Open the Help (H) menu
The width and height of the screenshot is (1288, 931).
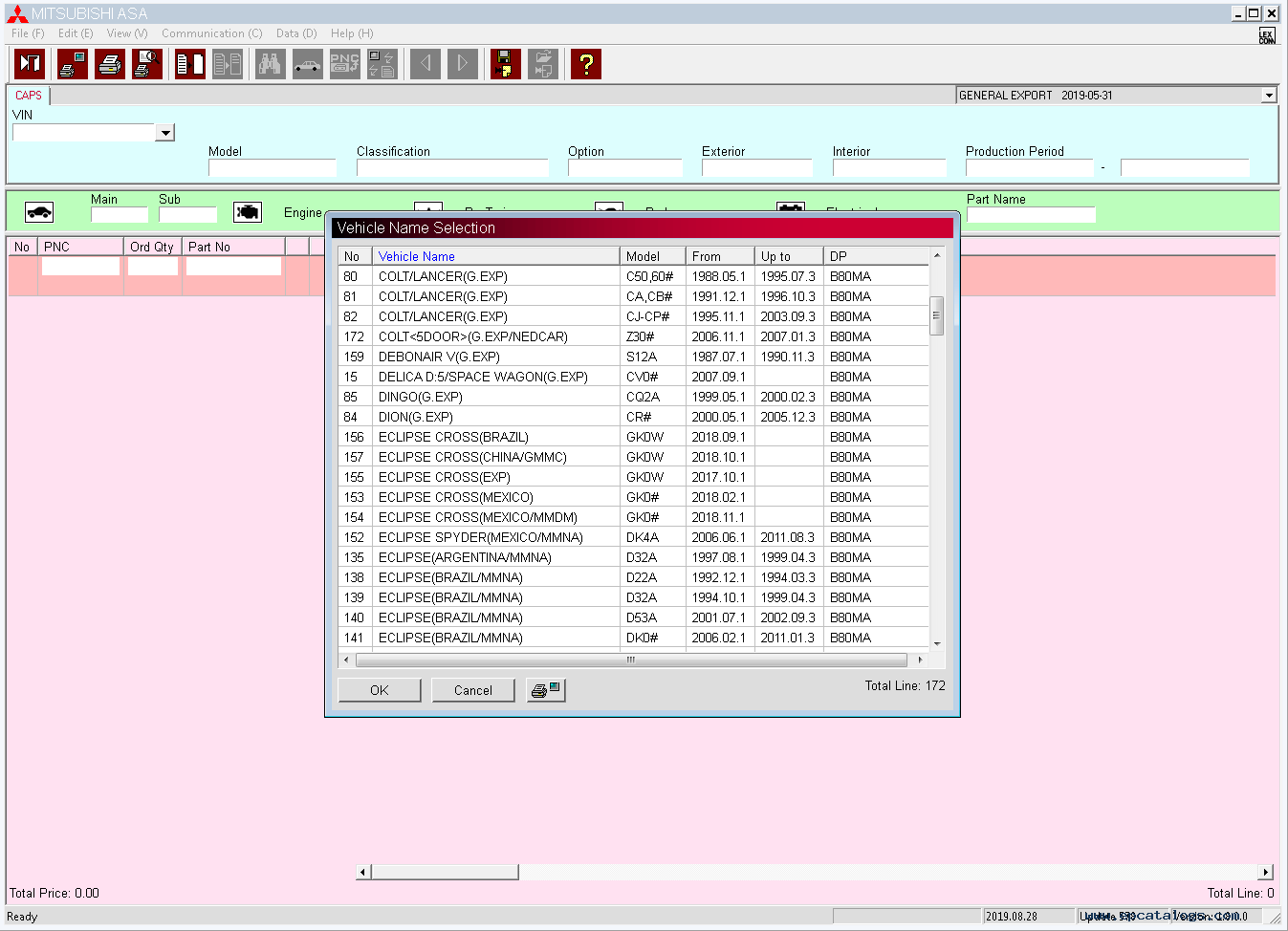tap(352, 33)
